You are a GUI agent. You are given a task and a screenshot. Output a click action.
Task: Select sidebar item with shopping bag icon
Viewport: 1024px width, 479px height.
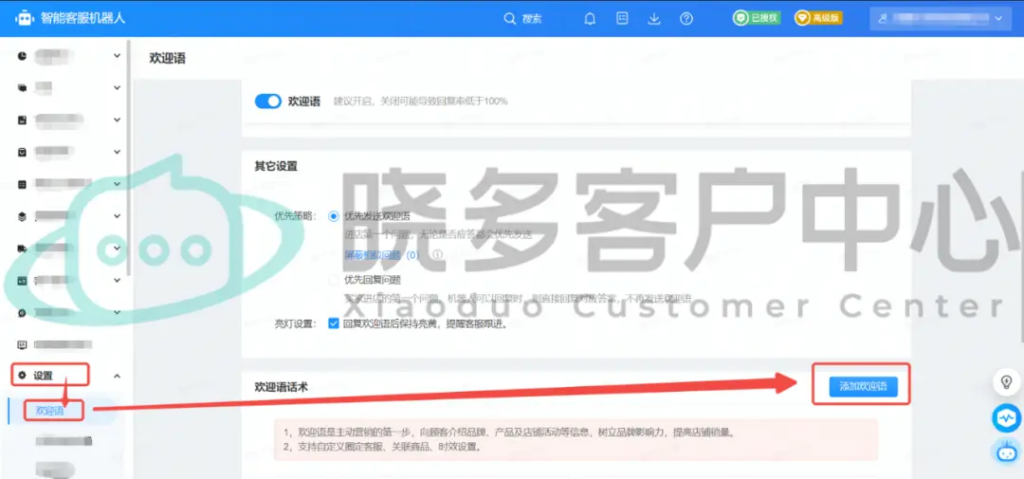point(22,152)
